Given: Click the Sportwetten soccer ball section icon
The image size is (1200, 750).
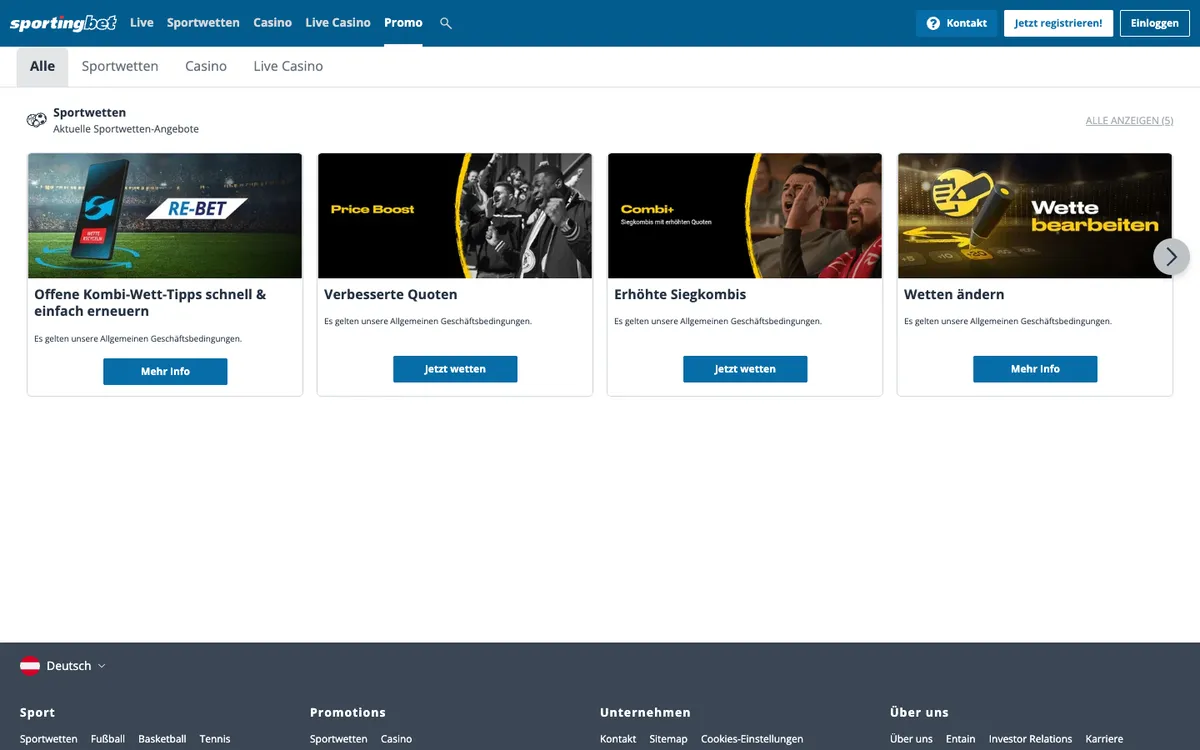Looking at the screenshot, I should click(37, 120).
